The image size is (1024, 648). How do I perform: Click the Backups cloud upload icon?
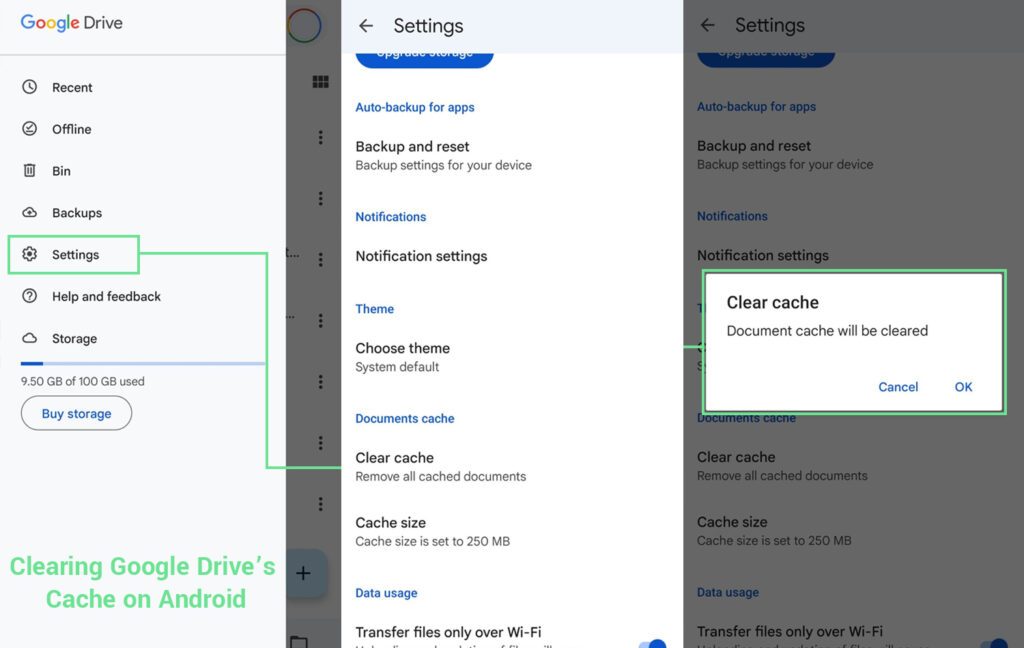point(29,212)
